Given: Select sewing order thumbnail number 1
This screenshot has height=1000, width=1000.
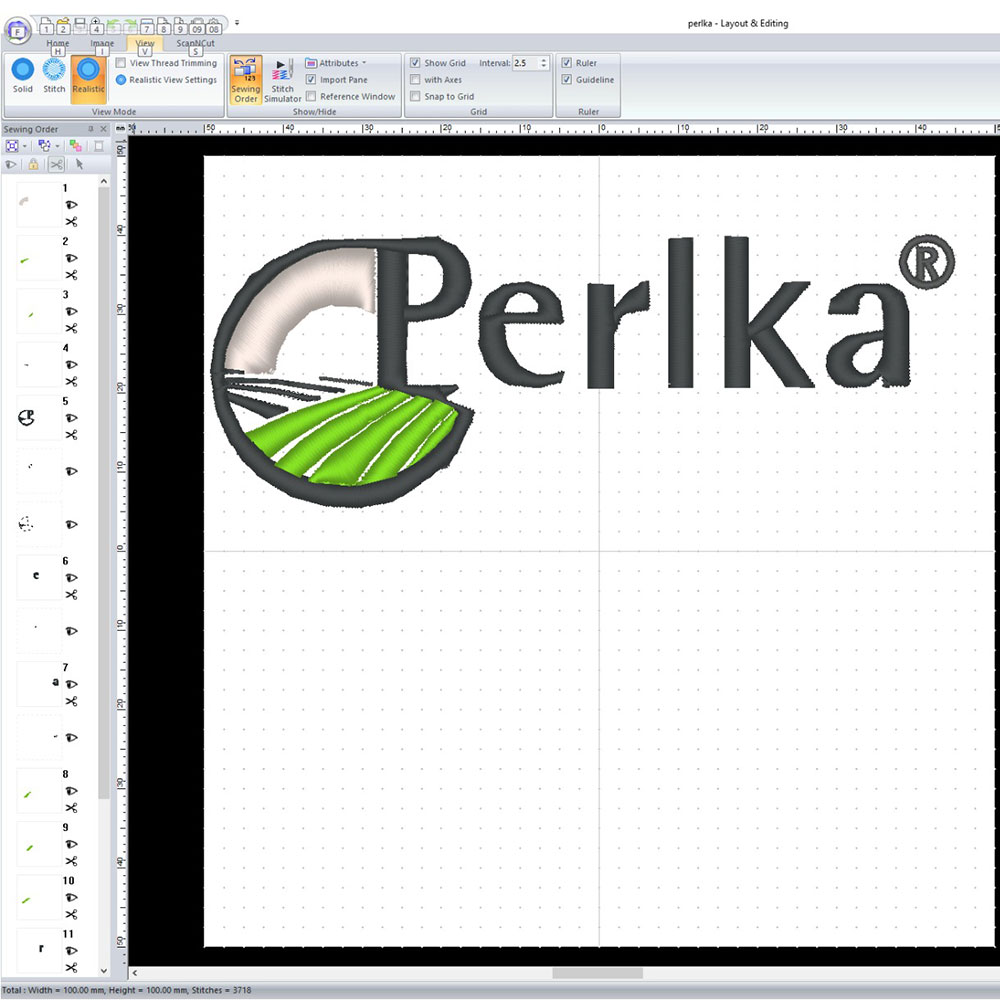Looking at the screenshot, I should 39,205.
